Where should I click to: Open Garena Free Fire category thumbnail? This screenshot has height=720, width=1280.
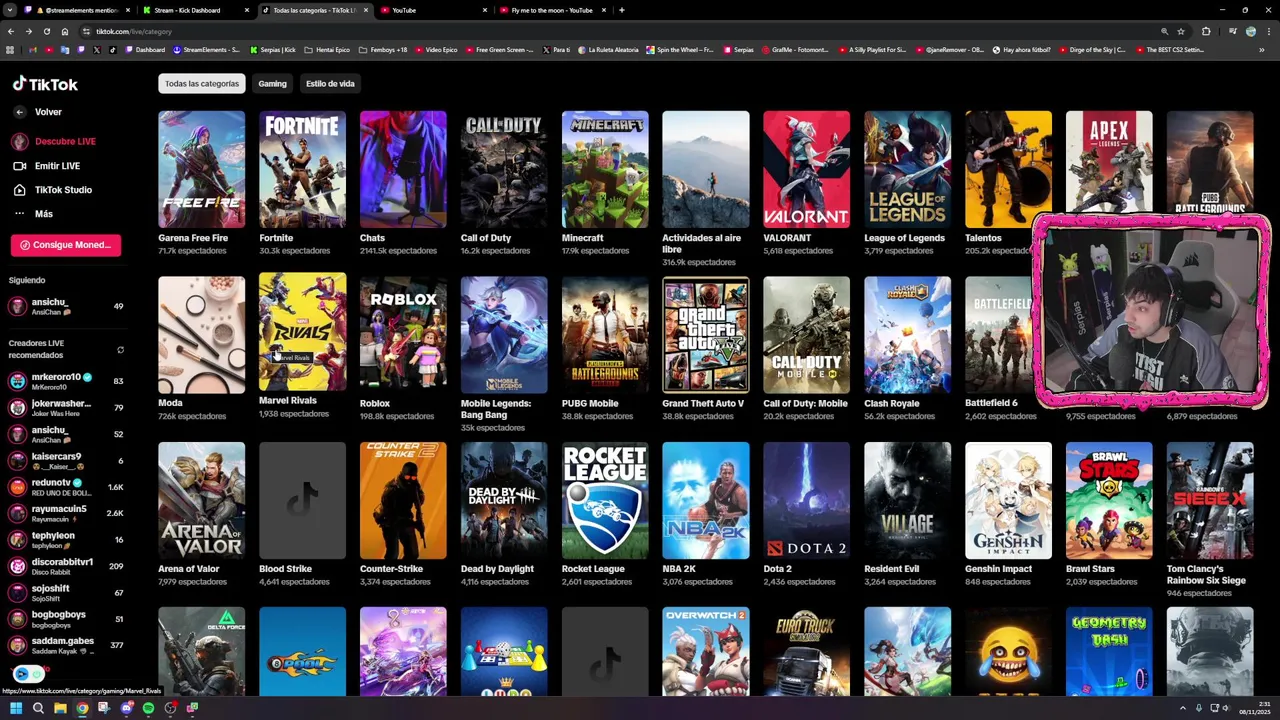(201, 169)
